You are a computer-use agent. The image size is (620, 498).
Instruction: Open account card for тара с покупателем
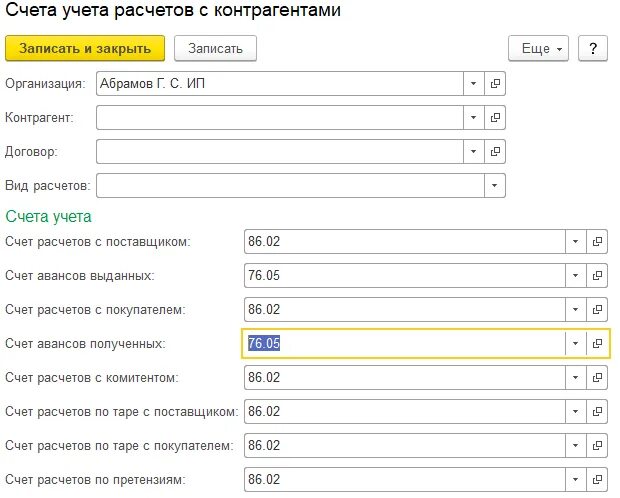pos(597,445)
